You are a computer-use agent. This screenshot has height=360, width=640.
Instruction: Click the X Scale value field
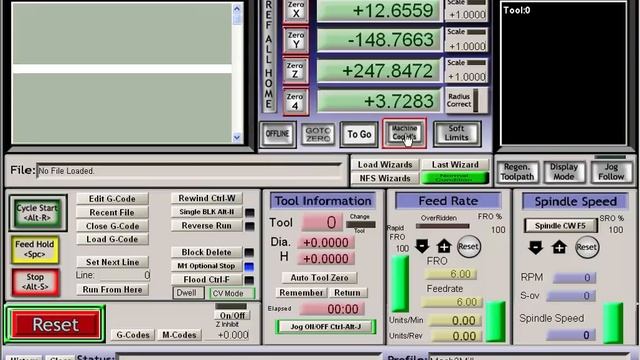[467, 15]
